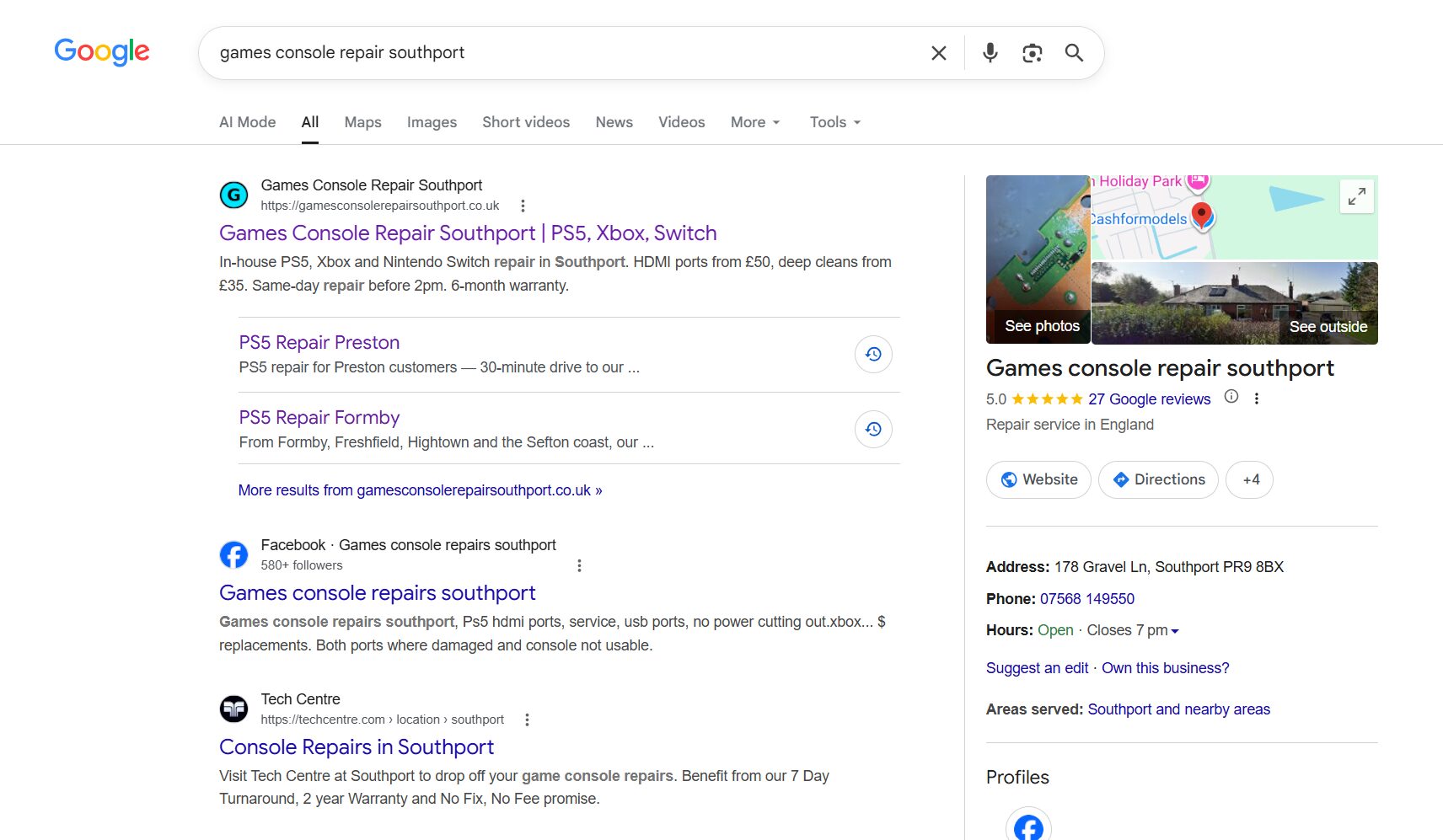The height and width of the screenshot is (840, 1443).
Task: Open the Facebook profile icon under Profiles
Action: click(1028, 826)
